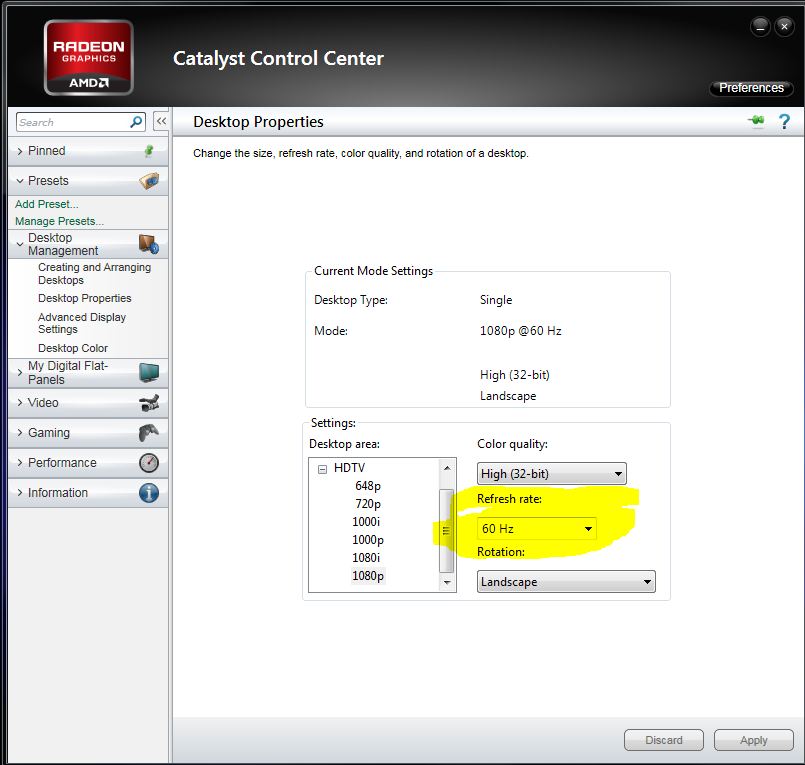Select 1080p in Desktop area
The width and height of the screenshot is (805, 765).
pos(368,576)
